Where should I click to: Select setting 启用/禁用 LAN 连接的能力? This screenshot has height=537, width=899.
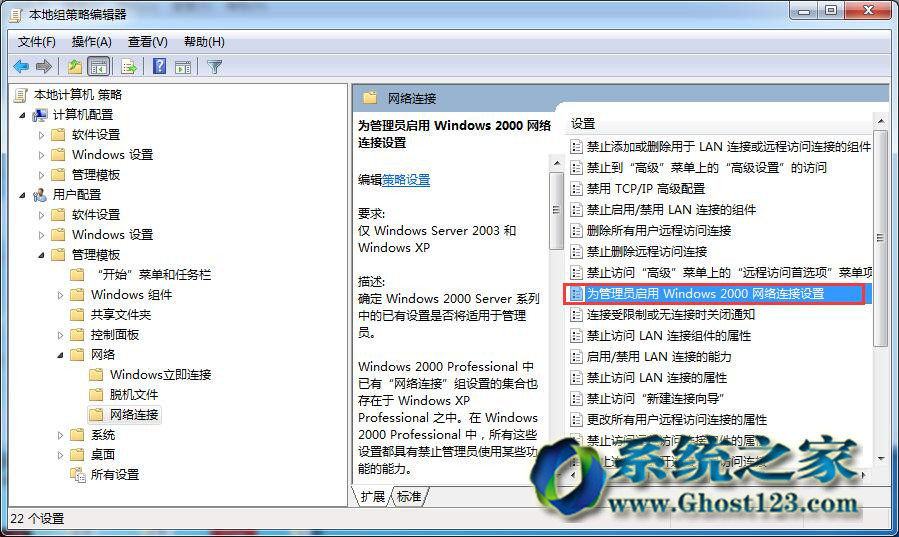tap(659, 357)
